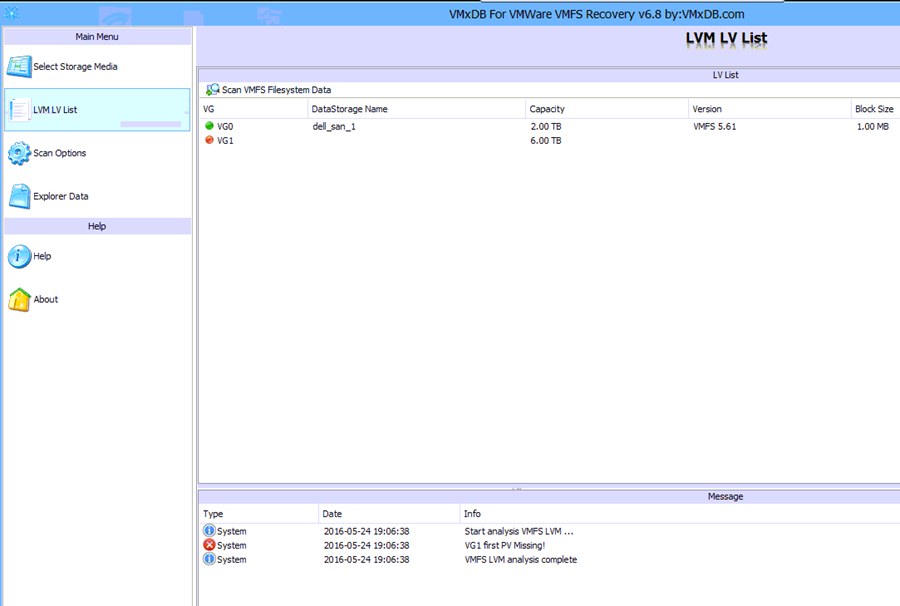Click info icon of Start analysis message

click(x=209, y=531)
